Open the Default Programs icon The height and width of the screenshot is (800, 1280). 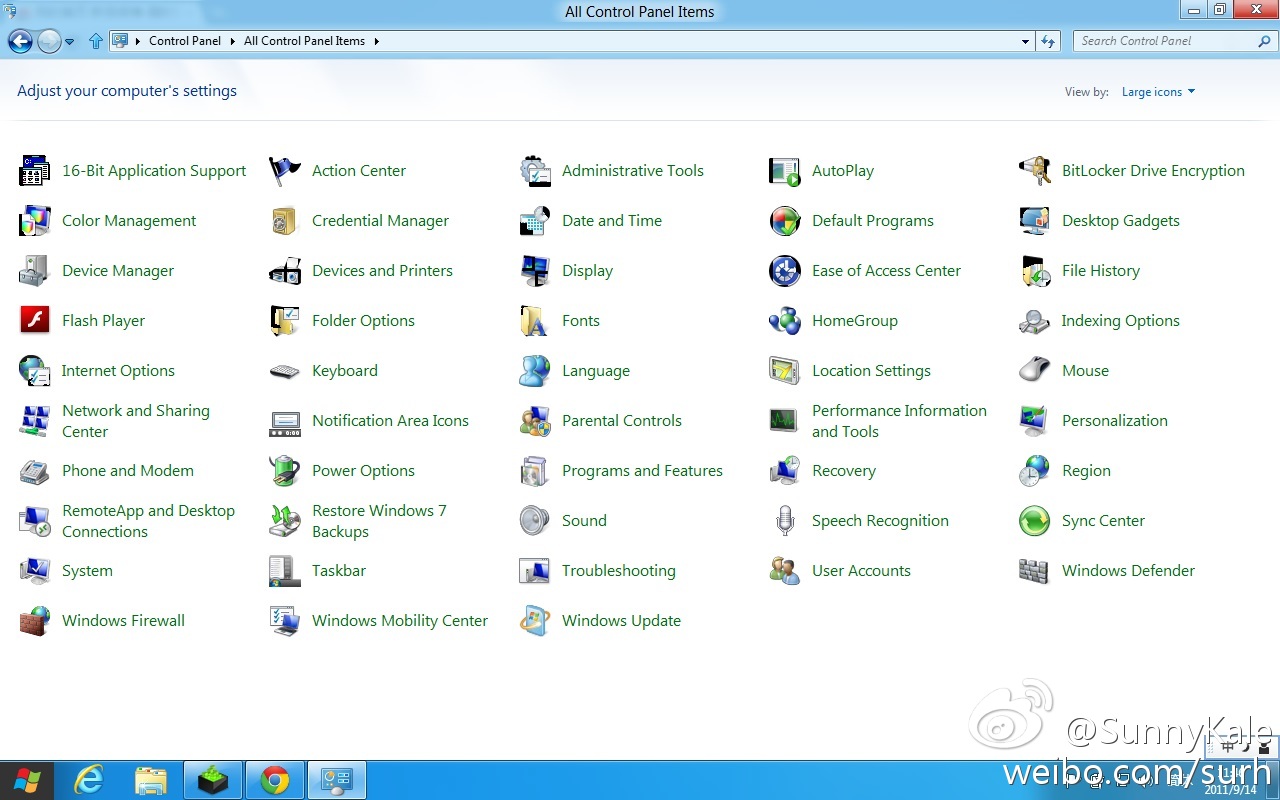pyautogui.click(x=785, y=221)
